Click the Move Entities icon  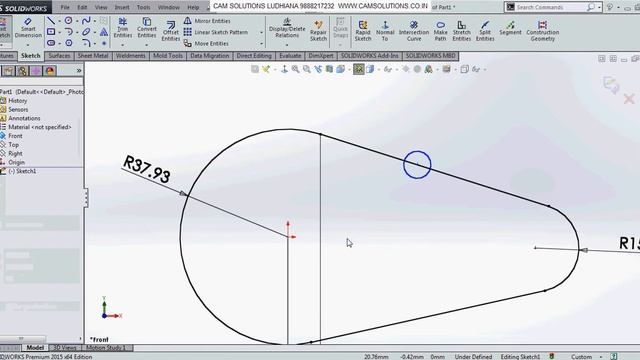(x=187, y=43)
